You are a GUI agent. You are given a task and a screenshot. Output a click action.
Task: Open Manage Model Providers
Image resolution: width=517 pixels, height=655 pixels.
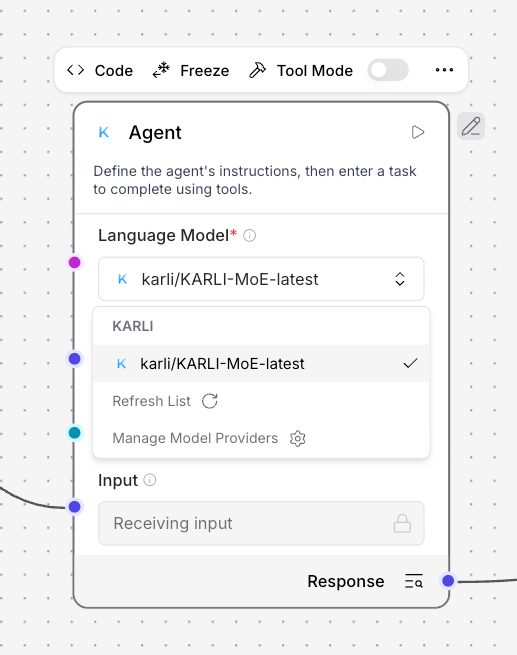(x=209, y=438)
